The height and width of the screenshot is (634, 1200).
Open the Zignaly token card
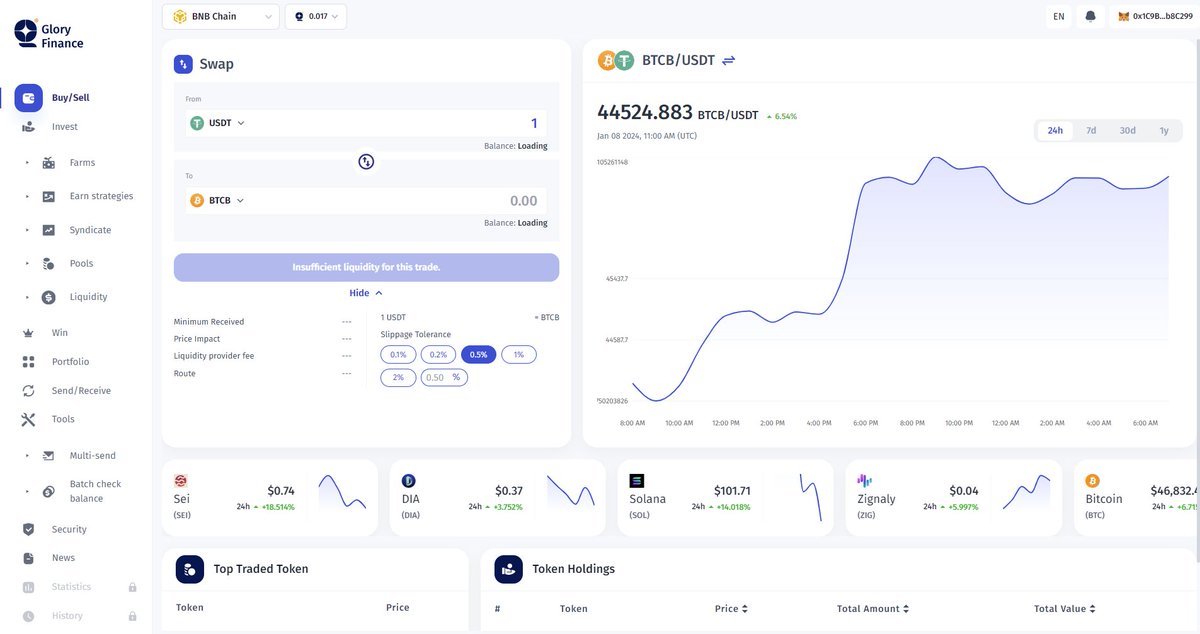[x=953, y=497]
